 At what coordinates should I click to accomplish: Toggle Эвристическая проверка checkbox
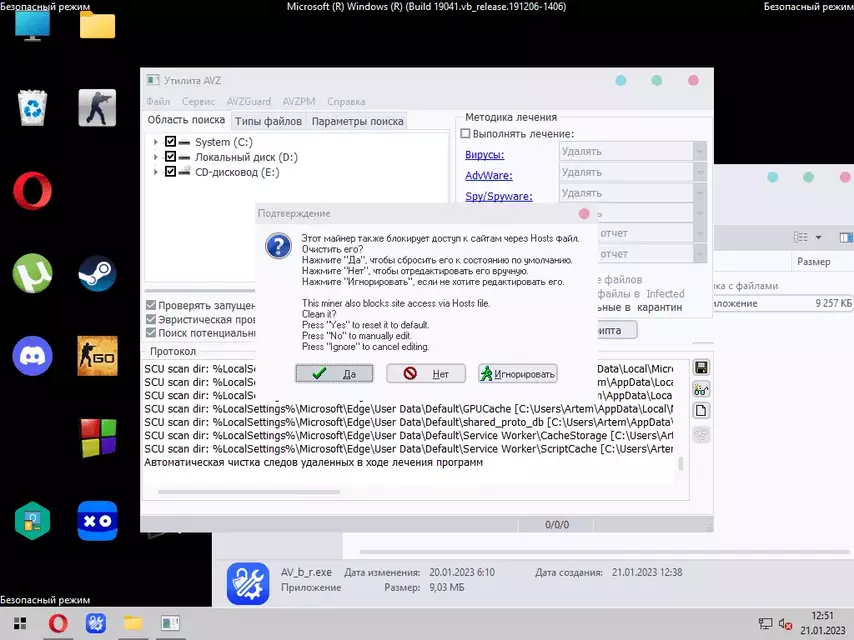[x=151, y=319]
